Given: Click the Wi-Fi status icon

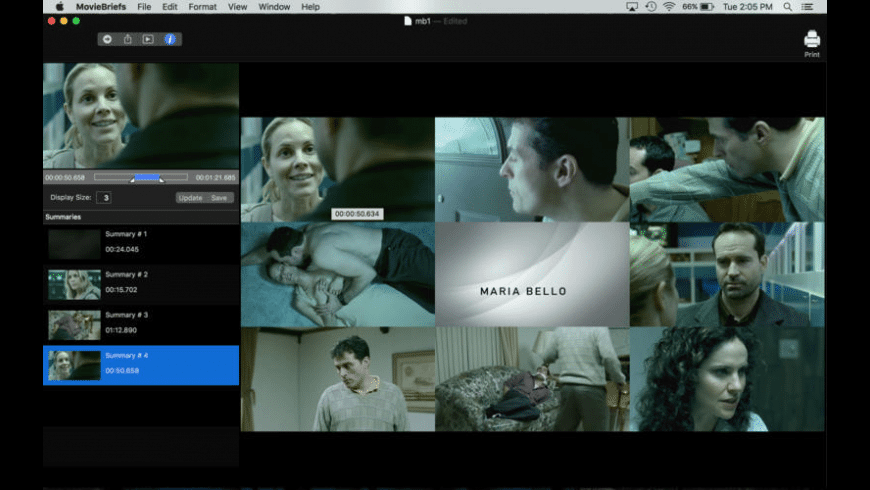Looking at the screenshot, I should 669,7.
